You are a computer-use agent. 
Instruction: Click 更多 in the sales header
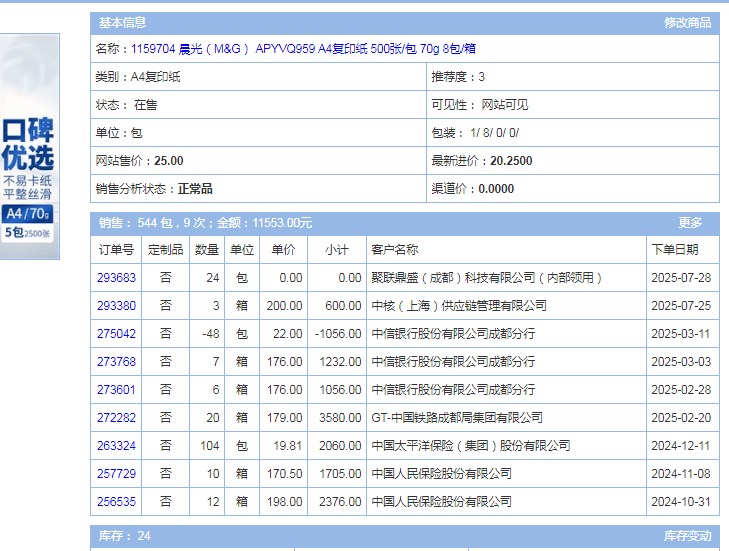689,223
